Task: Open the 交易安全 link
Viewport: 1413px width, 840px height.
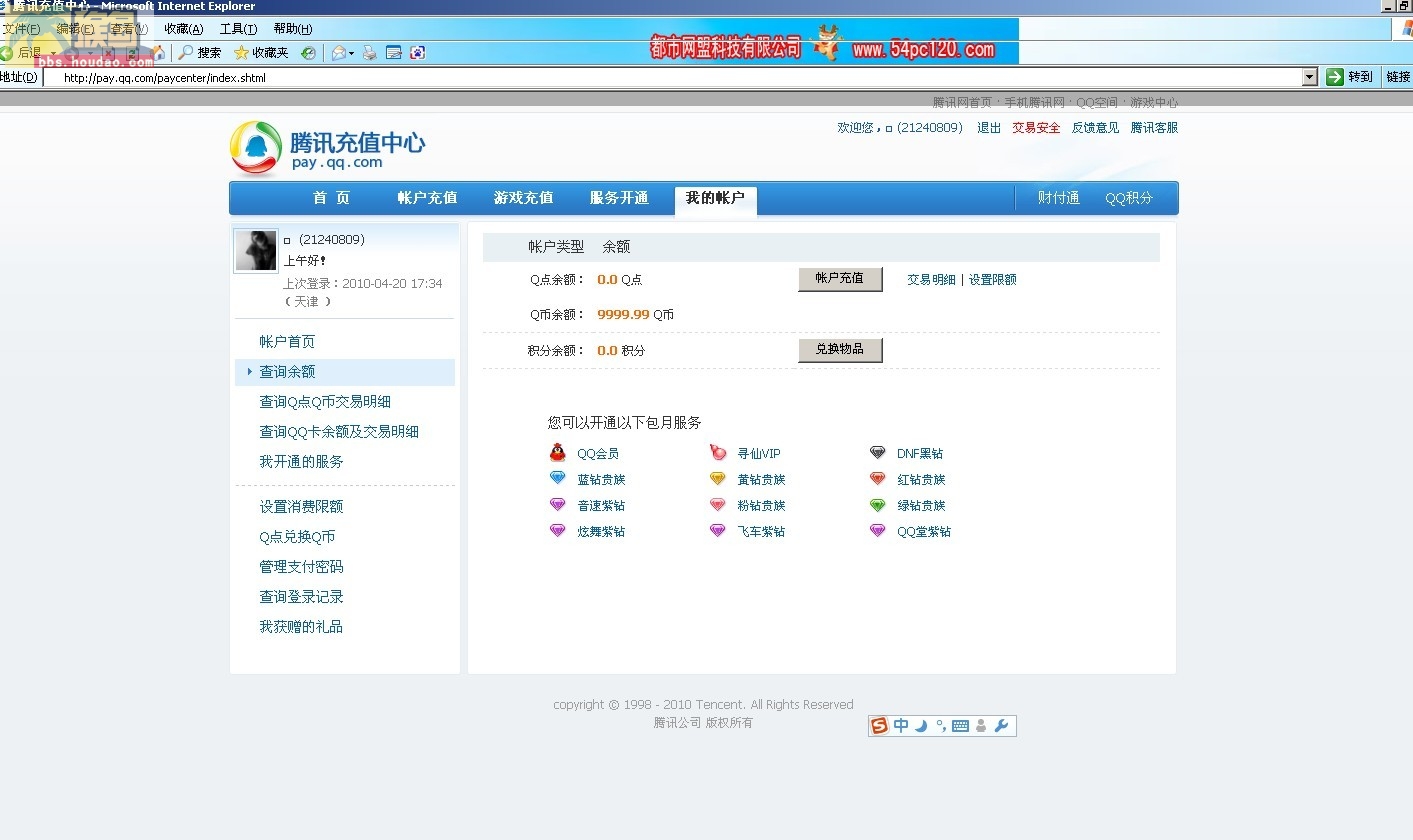Action: (1036, 128)
